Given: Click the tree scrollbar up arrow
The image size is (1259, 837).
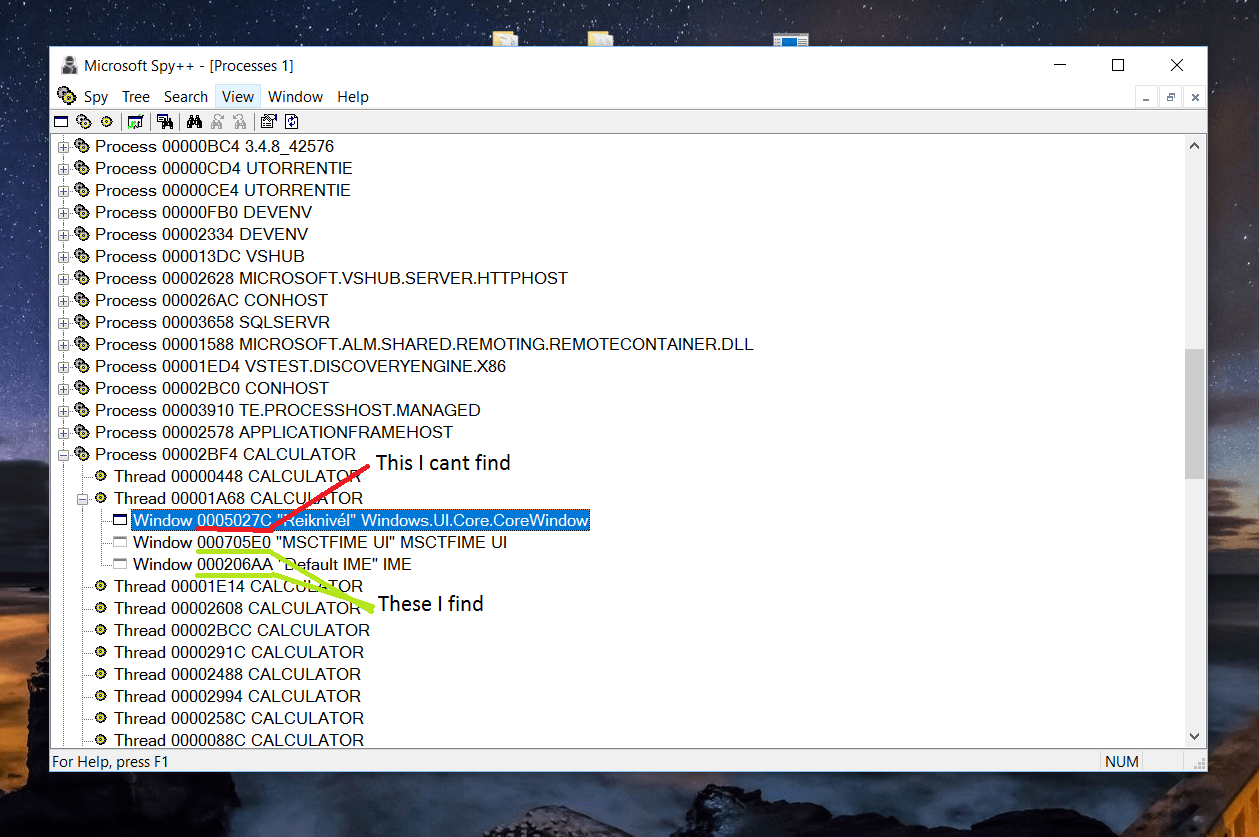Looking at the screenshot, I should (1194, 145).
